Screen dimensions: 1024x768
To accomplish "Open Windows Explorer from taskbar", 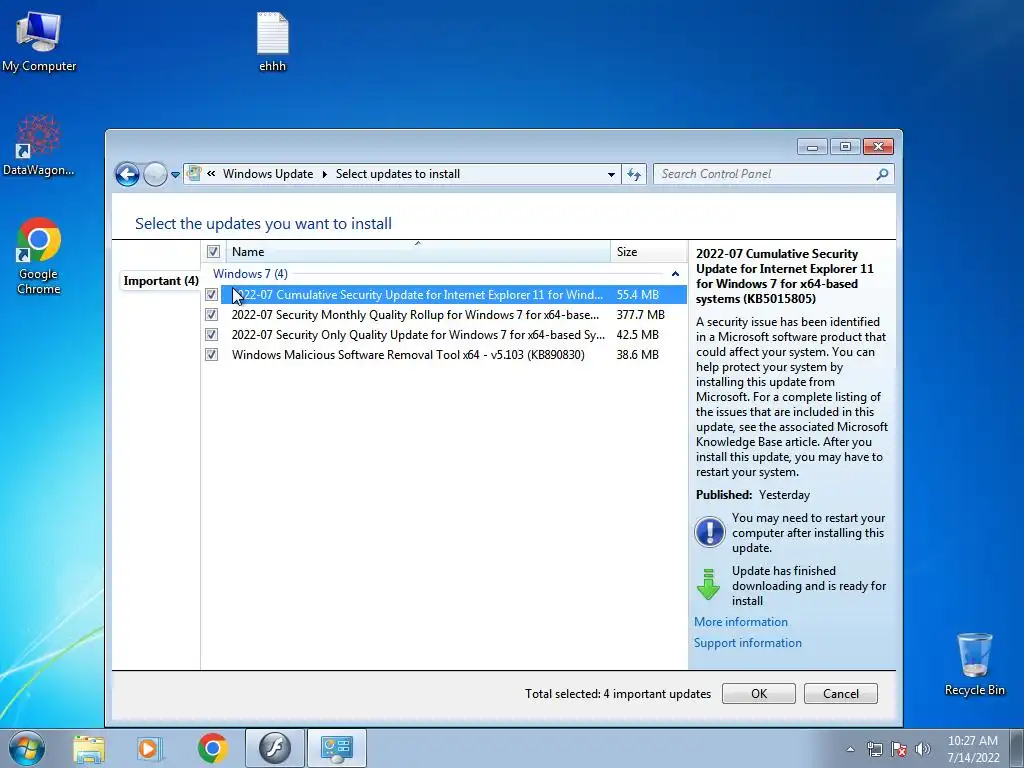I will click(89, 748).
